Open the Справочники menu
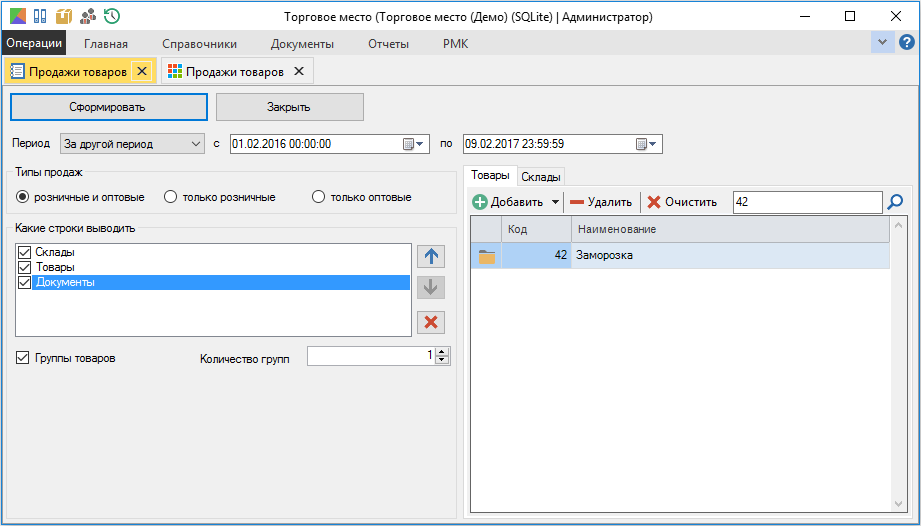This screenshot has height=526, width=921. (200, 44)
